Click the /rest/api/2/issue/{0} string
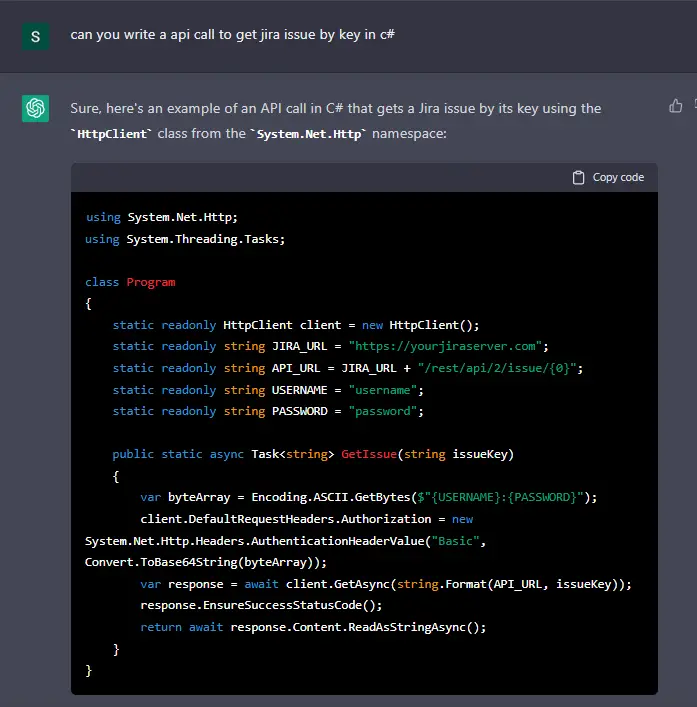Image resolution: width=697 pixels, height=707 pixels. 497,368
